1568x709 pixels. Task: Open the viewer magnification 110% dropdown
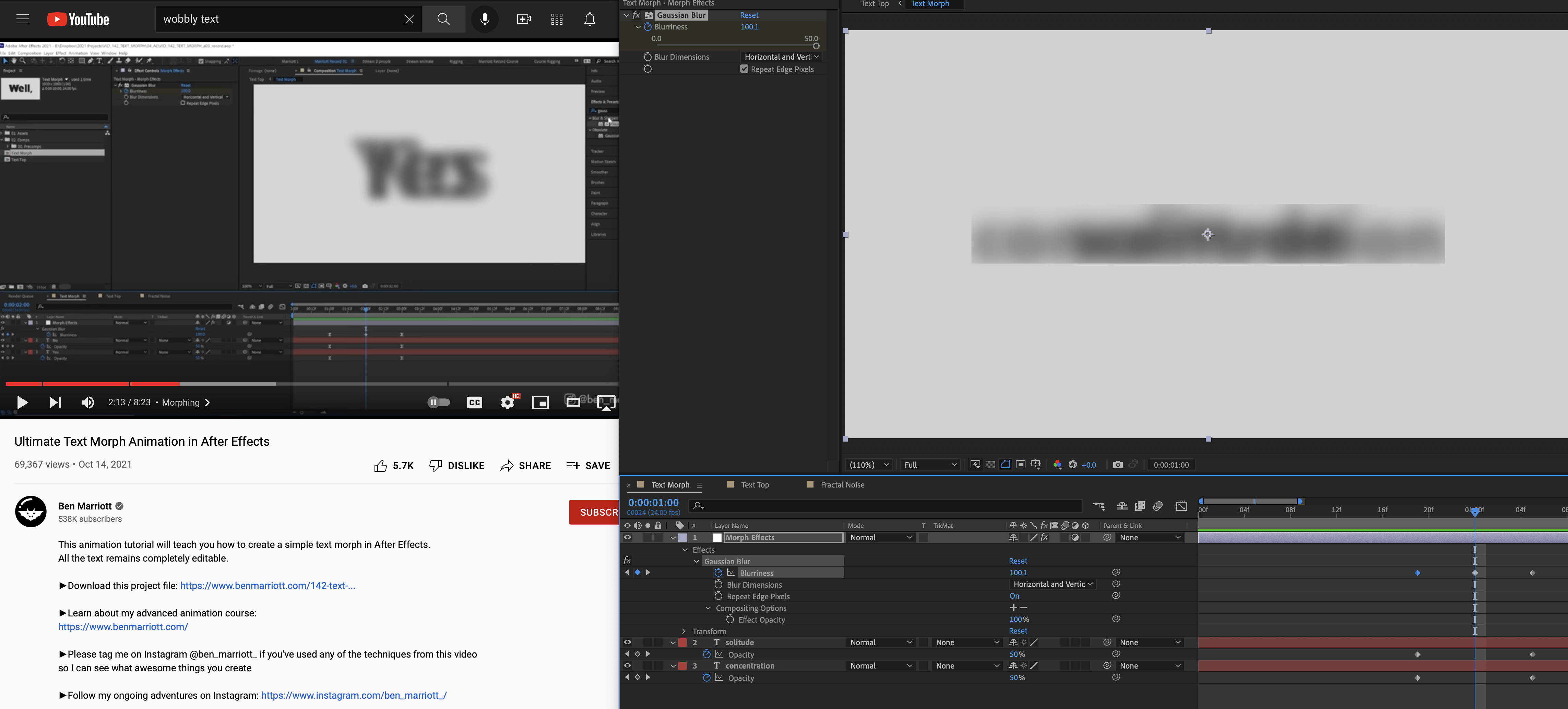[x=869, y=464]
